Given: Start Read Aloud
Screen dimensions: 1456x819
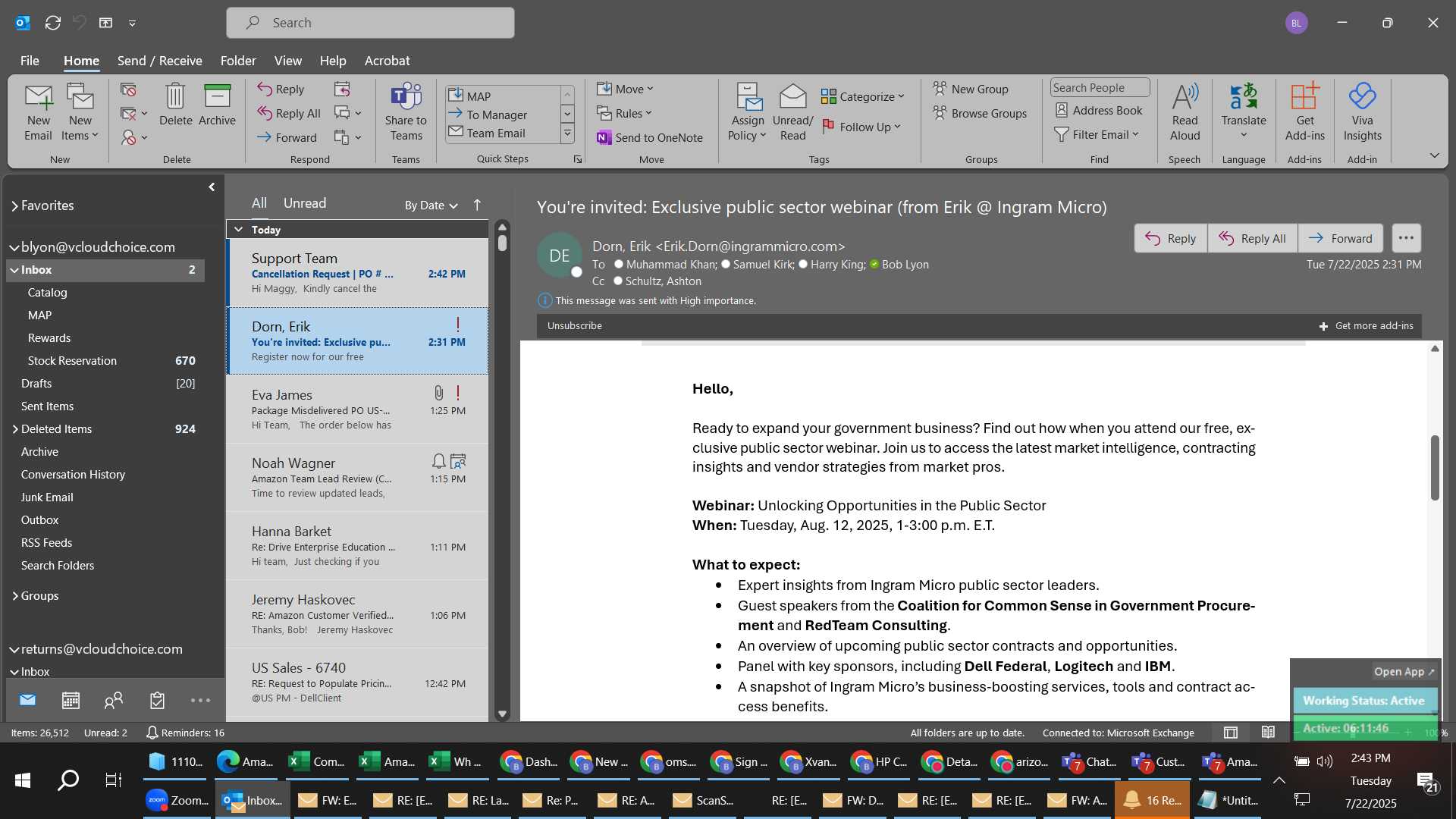Looking at the screenshot, I should (1185, 112).
